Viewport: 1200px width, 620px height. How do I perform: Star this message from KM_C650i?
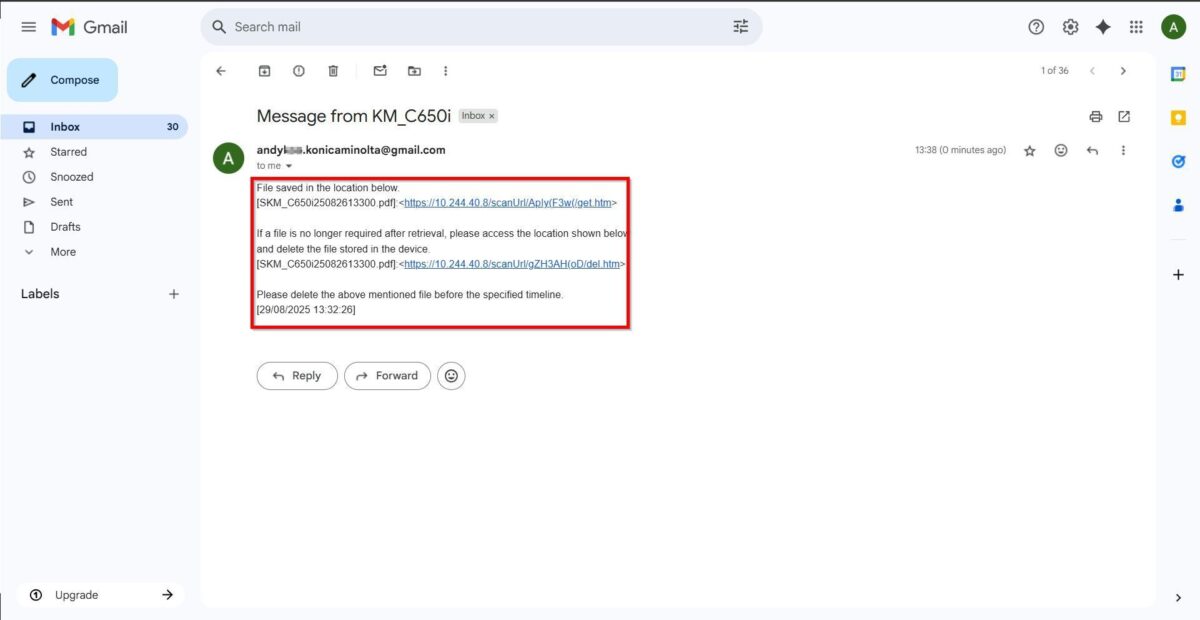(x=1029, y=151)
